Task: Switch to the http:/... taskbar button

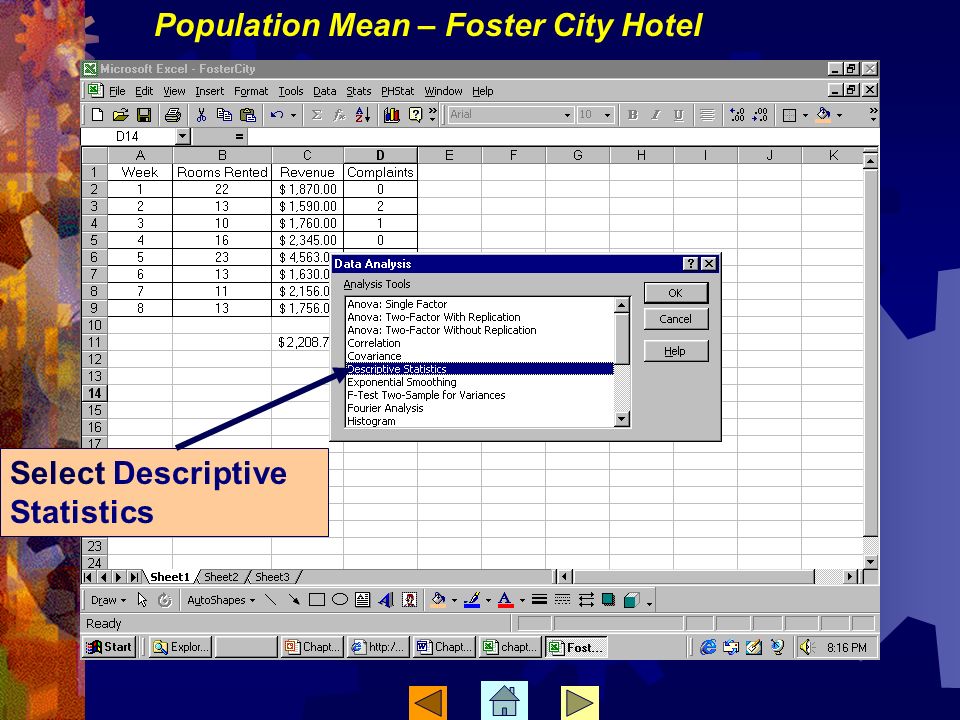Action: point(379,647)
